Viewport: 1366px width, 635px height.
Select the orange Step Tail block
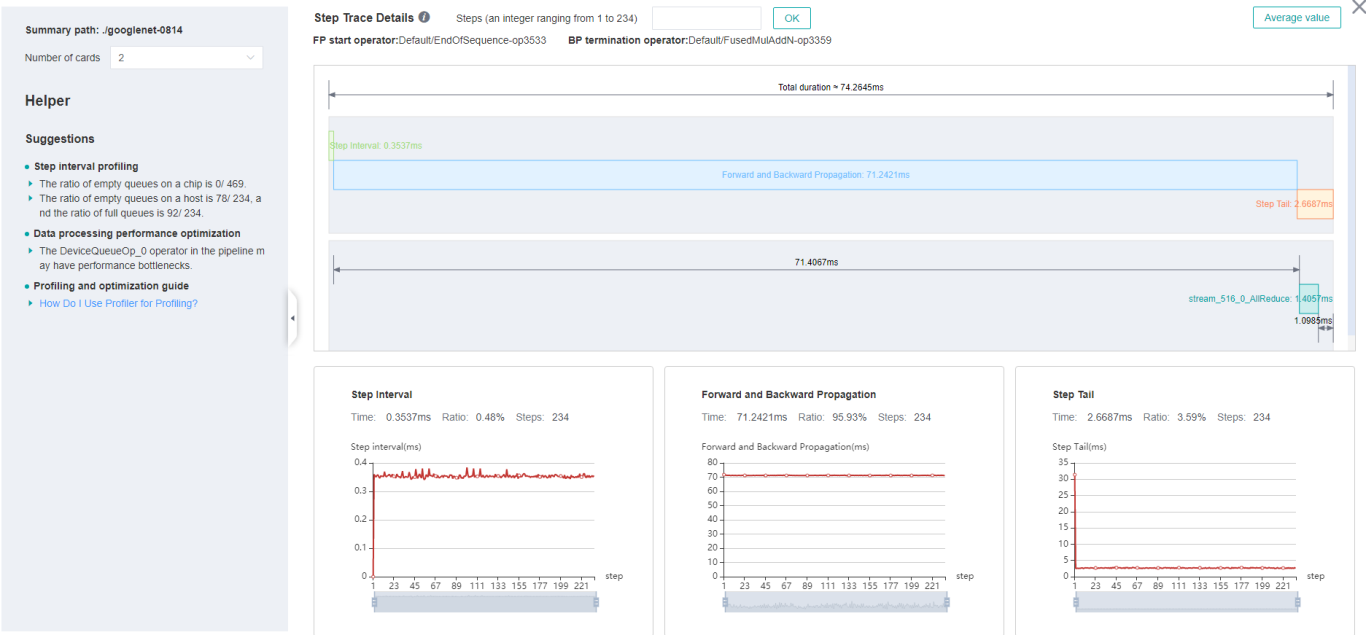[1315, 204]
